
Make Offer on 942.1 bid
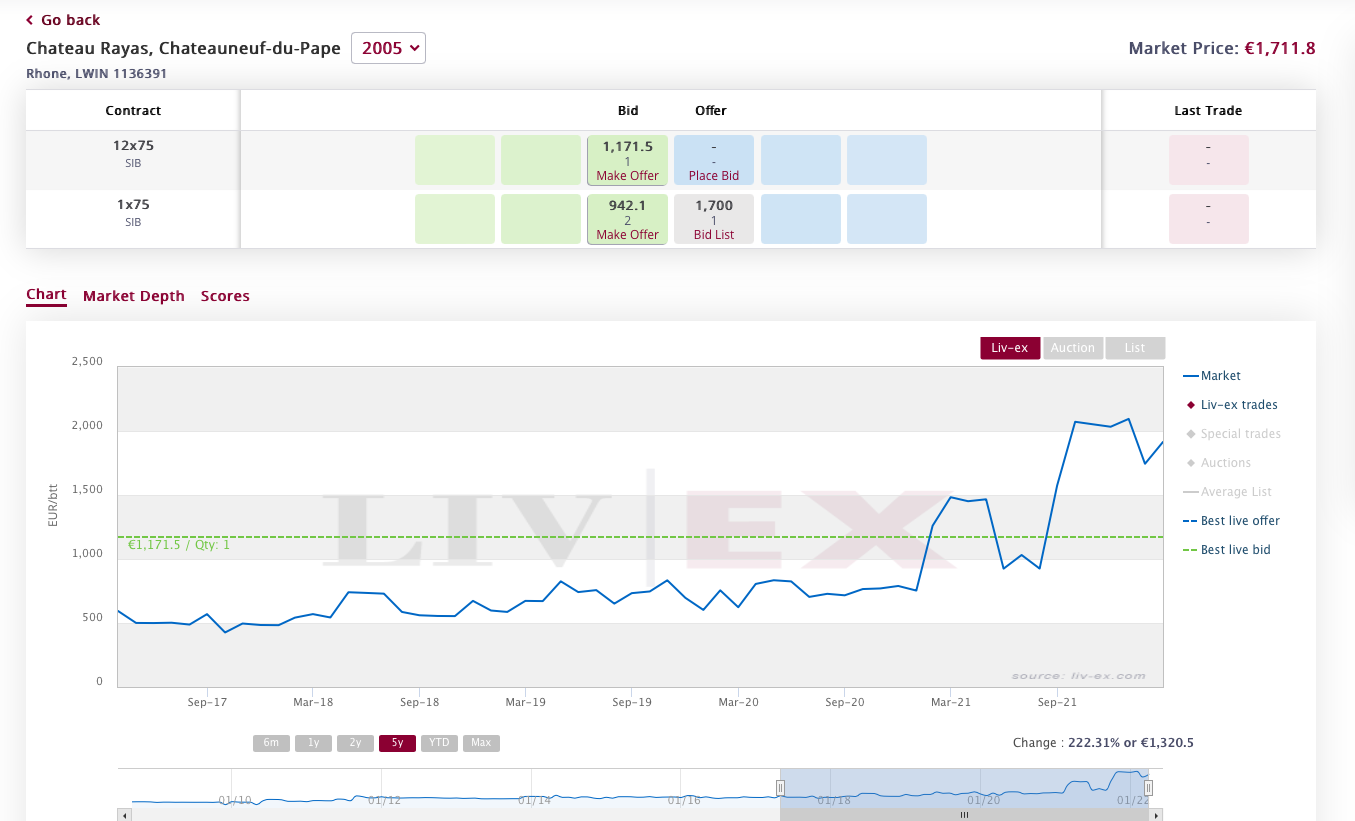627,235
